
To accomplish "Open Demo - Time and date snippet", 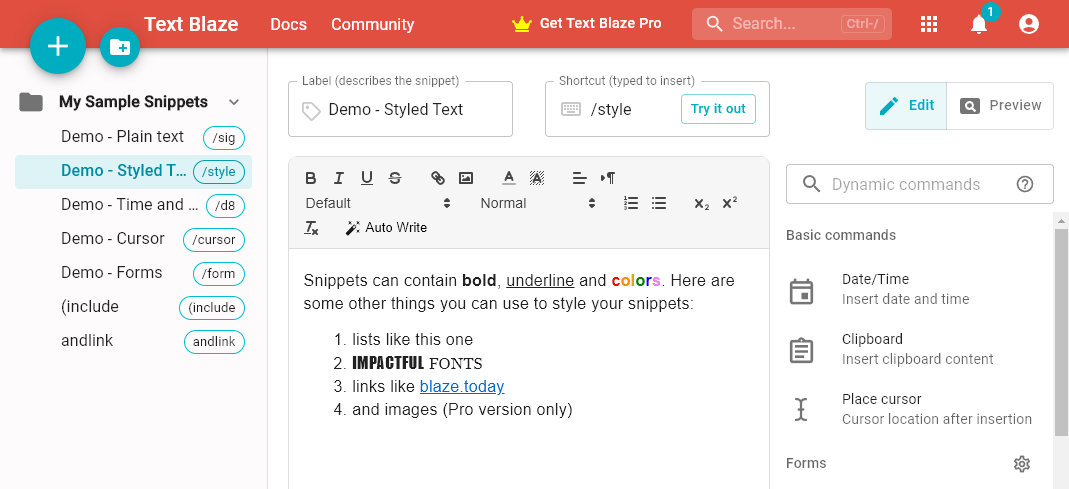I will tap(134, 205).
